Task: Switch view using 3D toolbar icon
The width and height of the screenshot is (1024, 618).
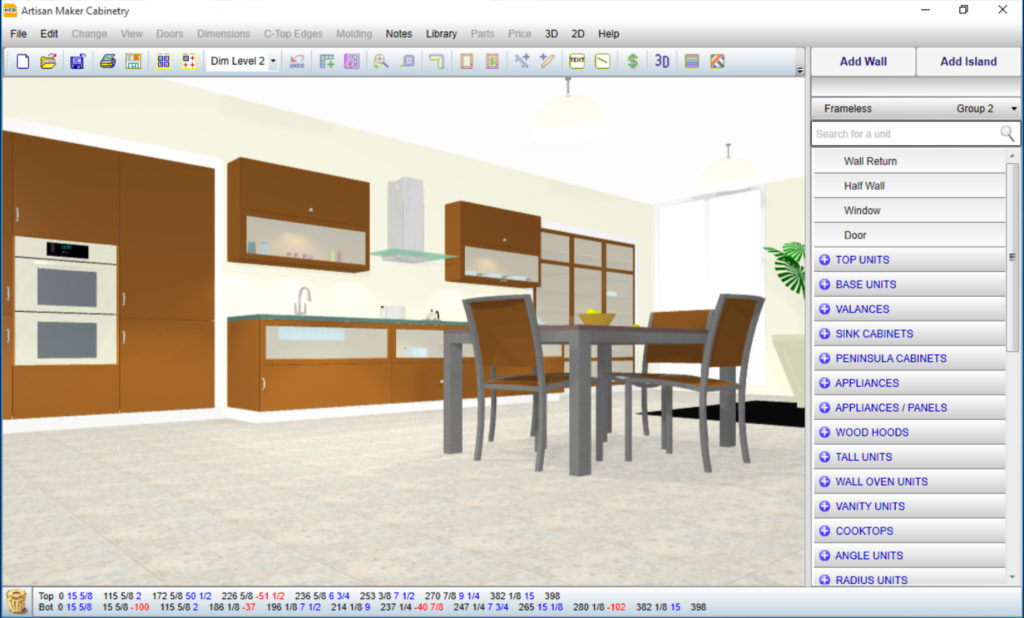Action: pos(661,61)
